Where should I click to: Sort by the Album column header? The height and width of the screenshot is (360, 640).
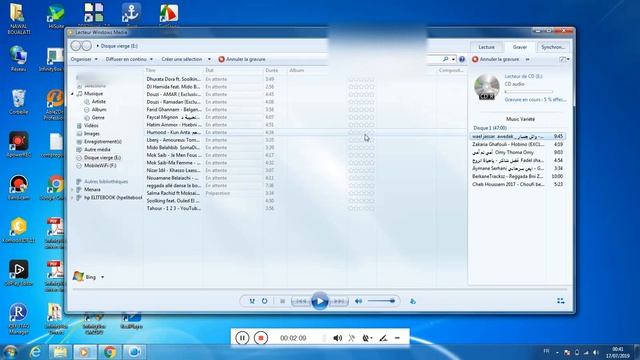(296, 70)
